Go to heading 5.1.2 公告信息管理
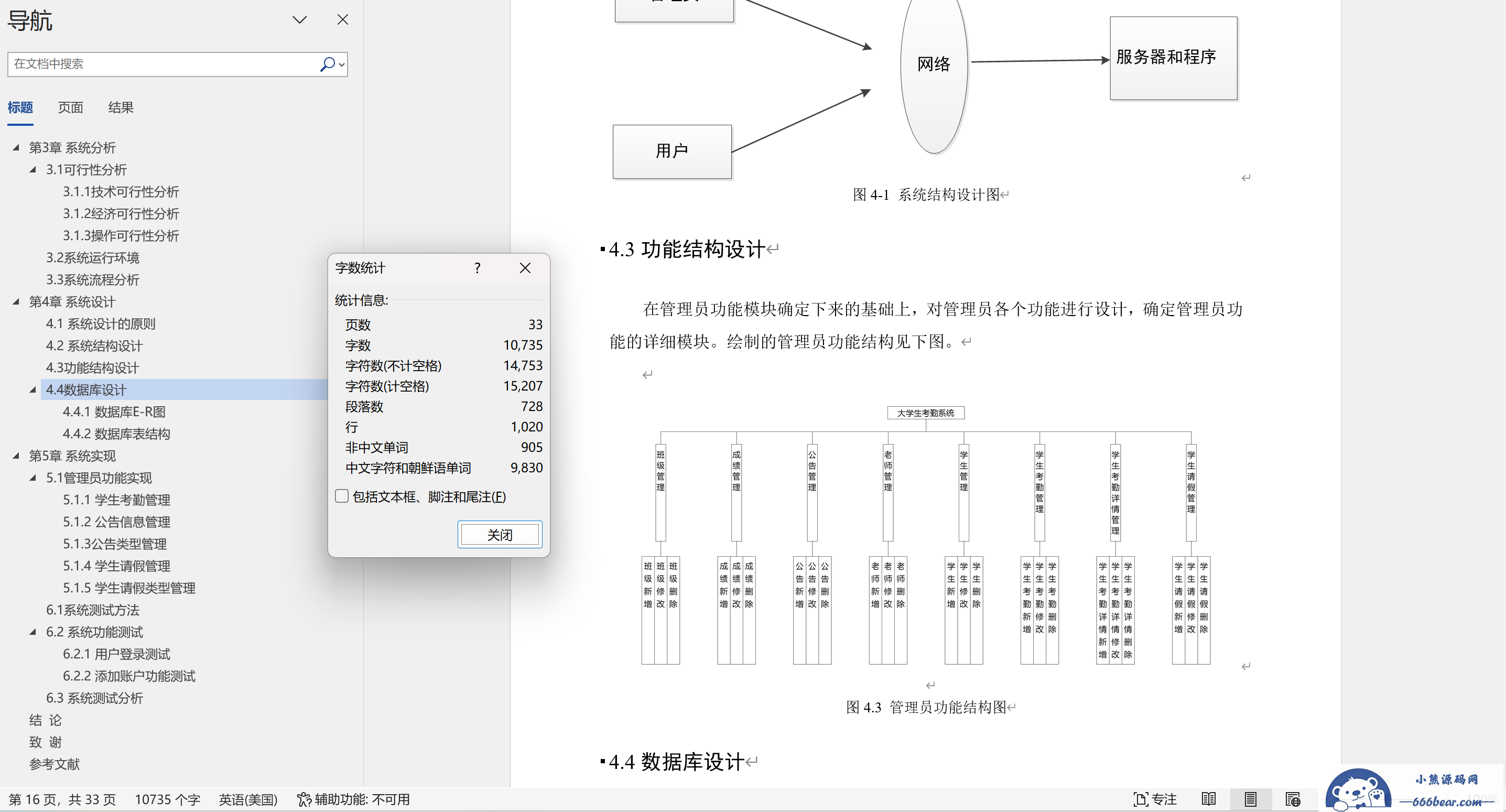The image size is (1506, 812). 116,522
